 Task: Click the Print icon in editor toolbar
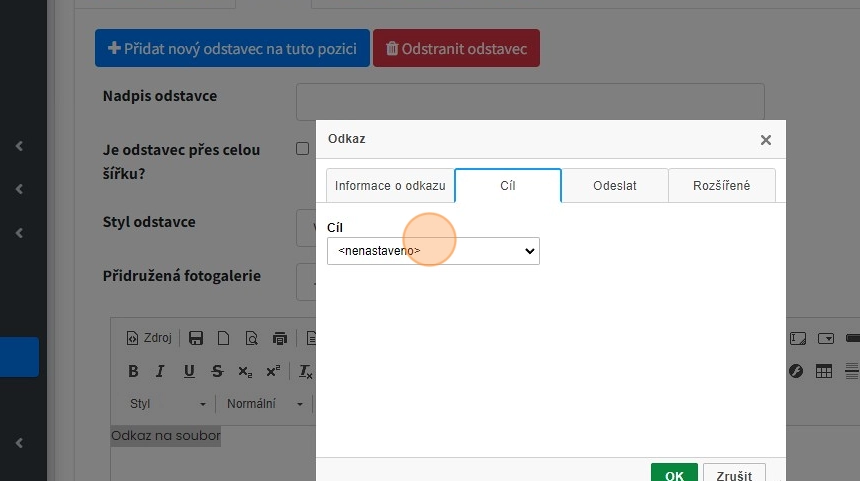tap(279, 338)
